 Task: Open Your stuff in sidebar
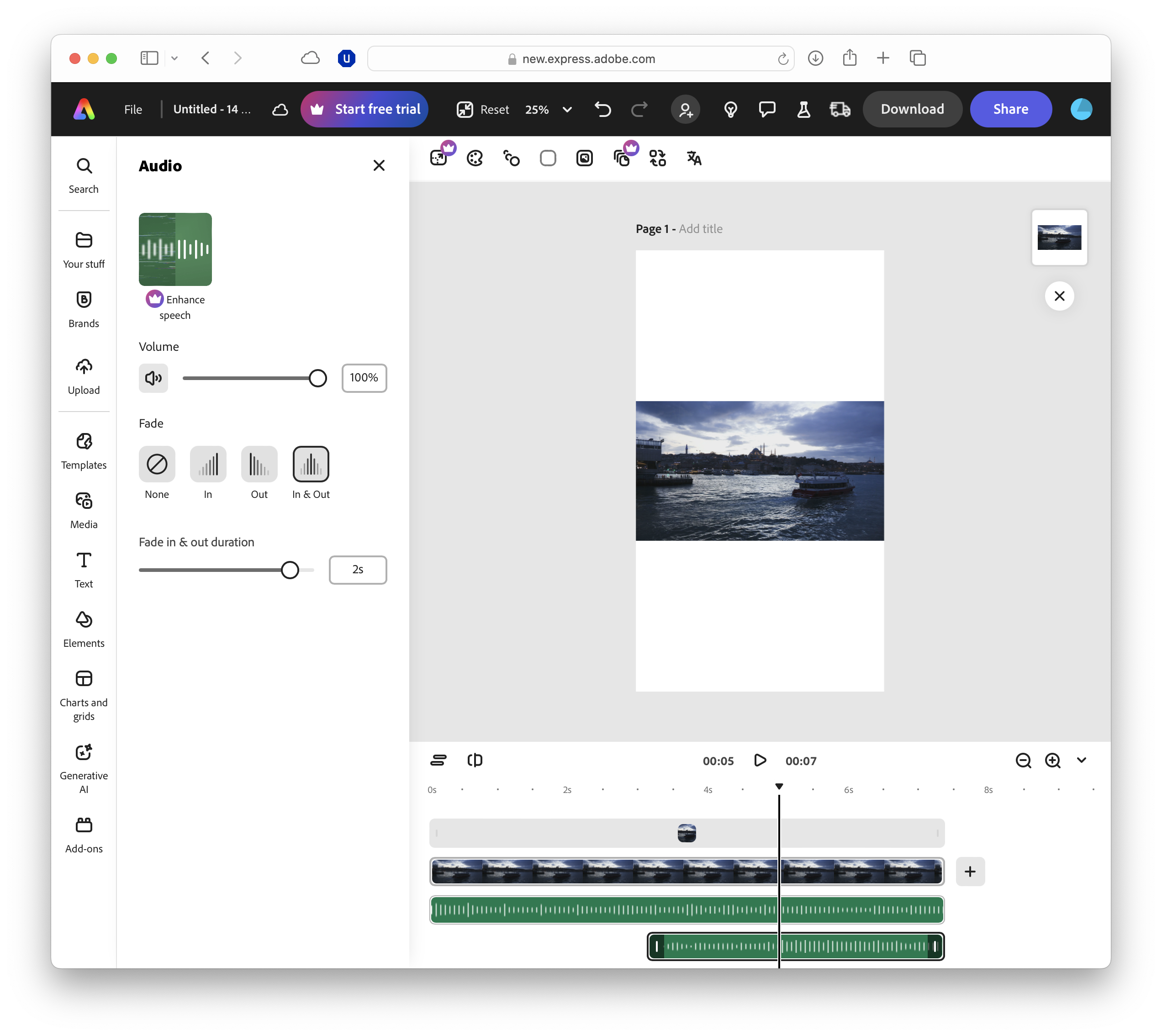pos(84,250)
